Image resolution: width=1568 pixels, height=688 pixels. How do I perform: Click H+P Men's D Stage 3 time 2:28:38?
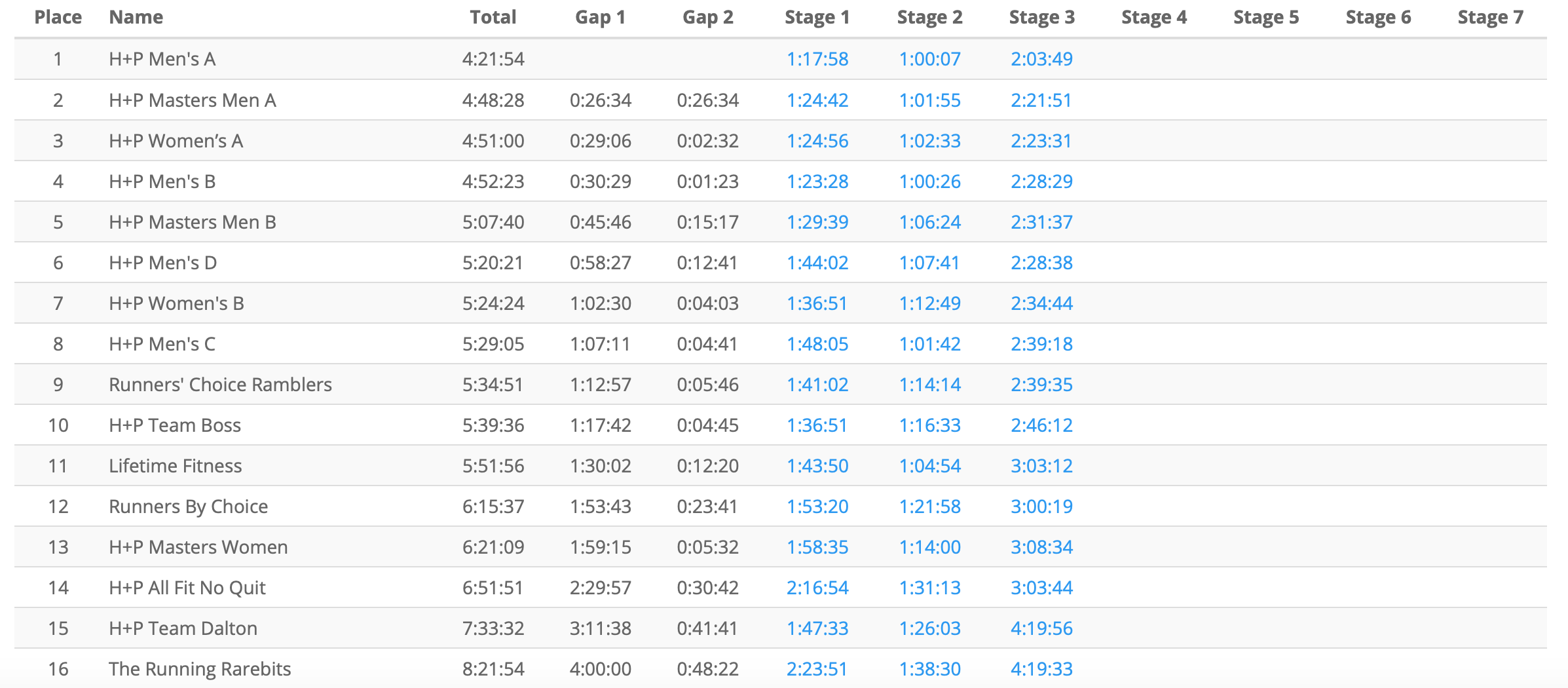[1041, 263]
